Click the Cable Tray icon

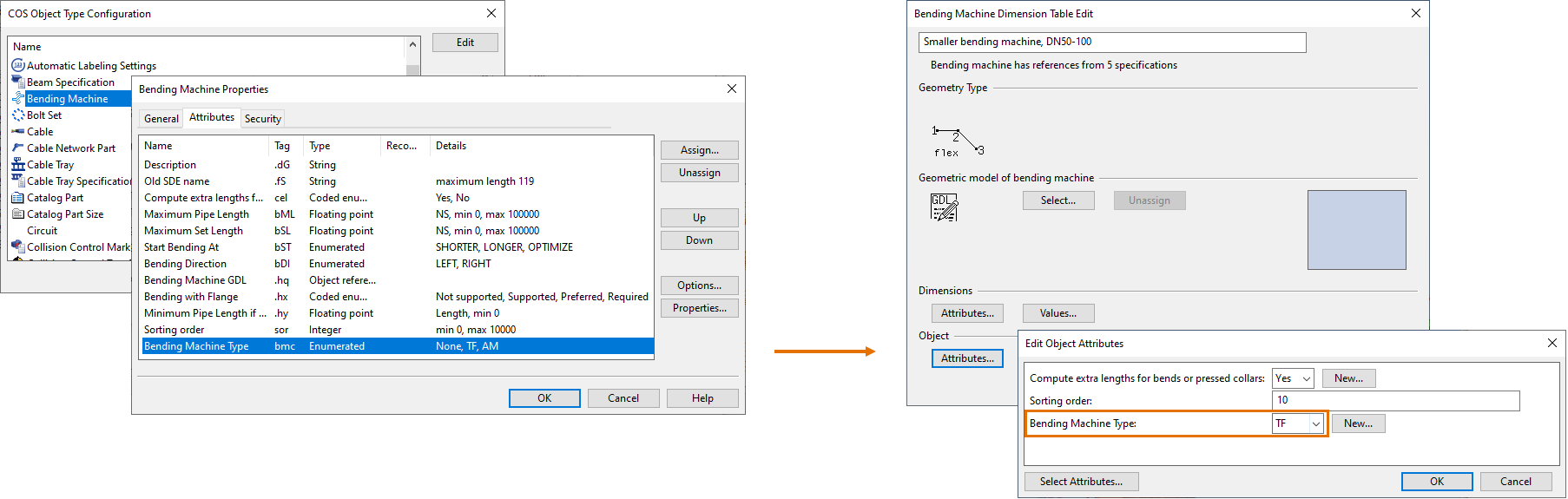(17, 165)
